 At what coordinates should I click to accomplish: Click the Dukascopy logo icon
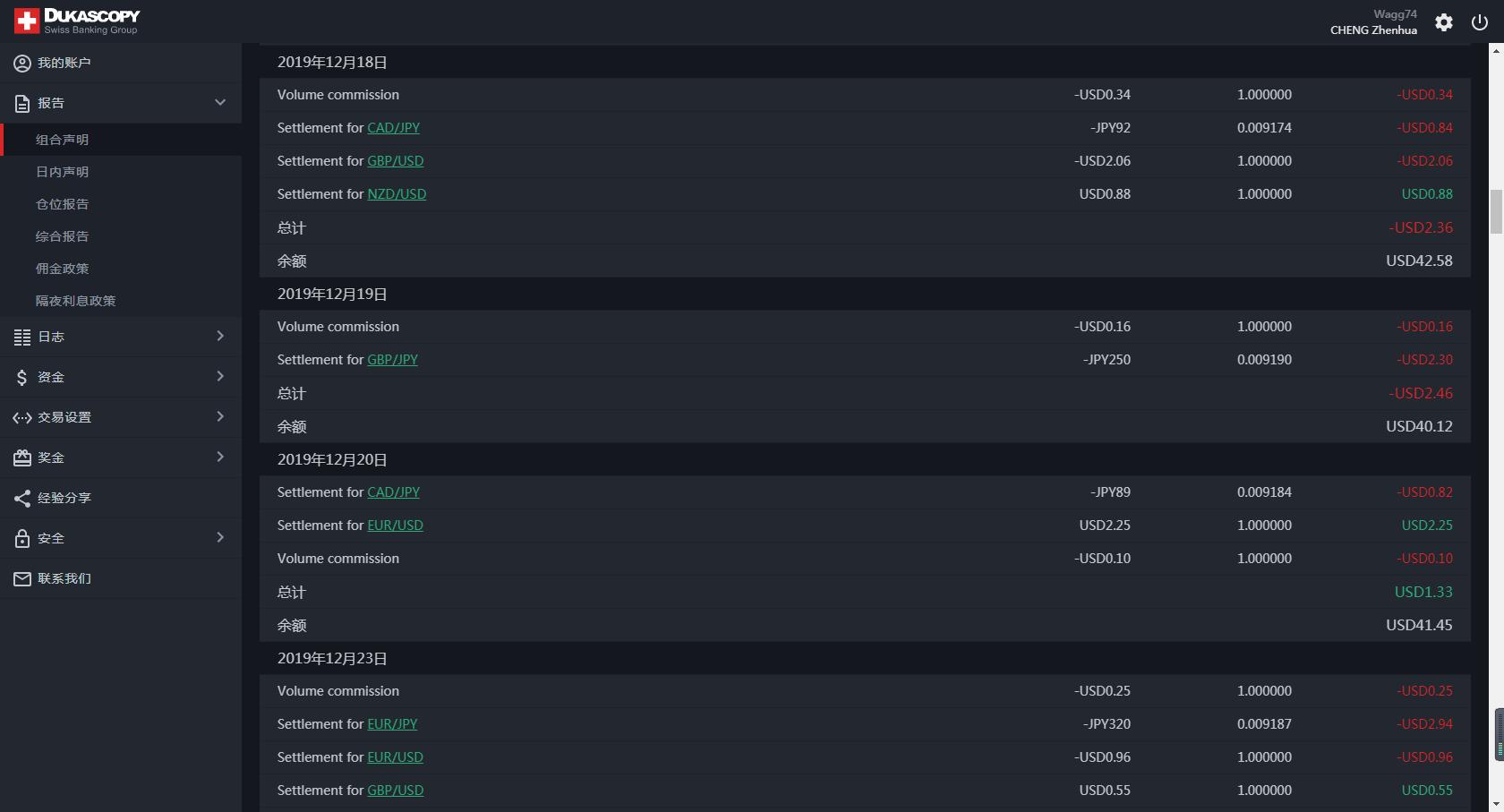(x=27, y=21)
